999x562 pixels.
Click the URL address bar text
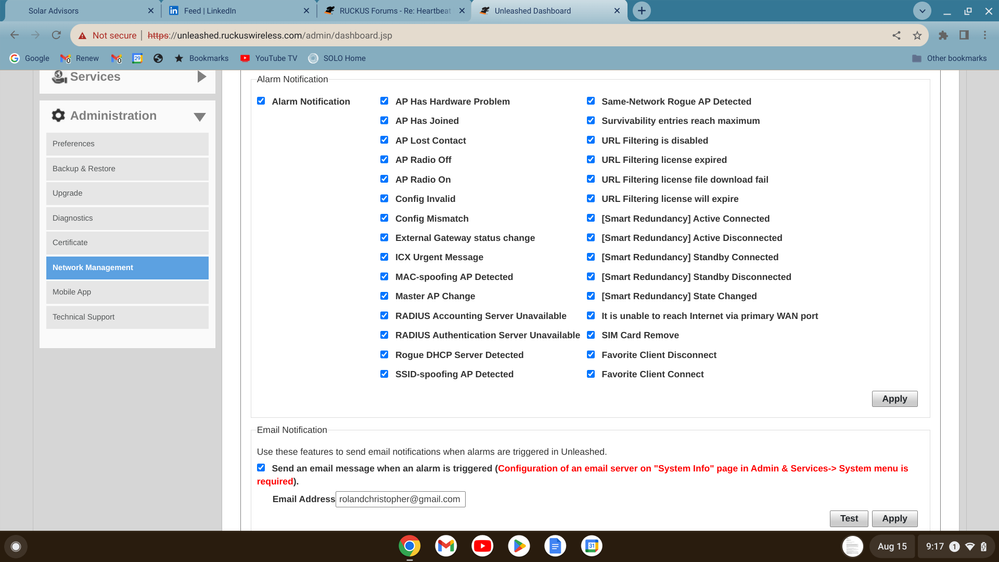(270, 36)
